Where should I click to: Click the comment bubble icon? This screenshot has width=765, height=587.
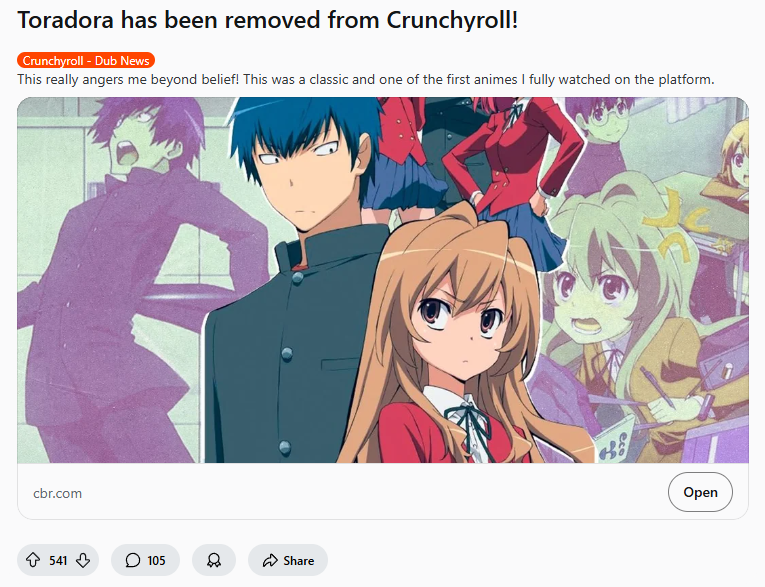(x=133, y=560)
